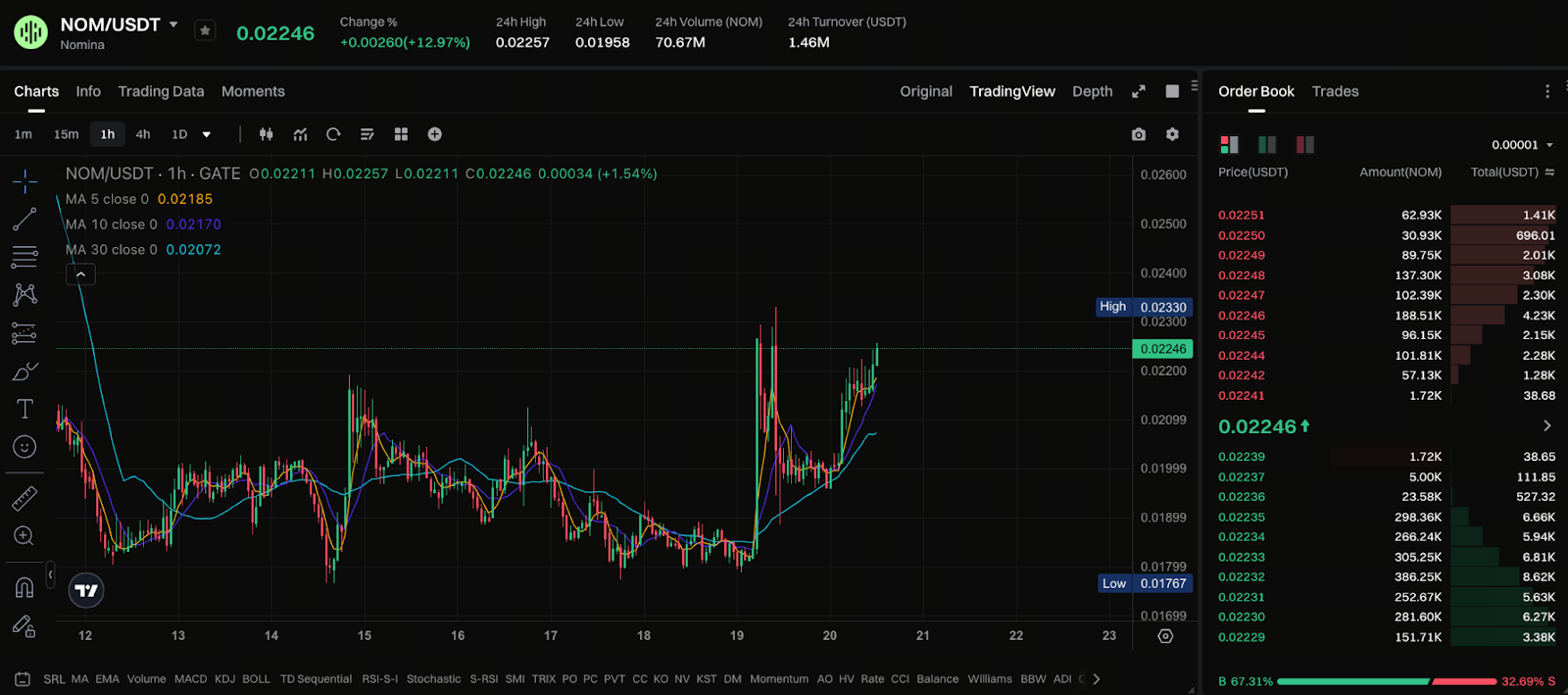1568x695 pixels.
Task: Select the text annotation tool
Action: click(24, 409)
